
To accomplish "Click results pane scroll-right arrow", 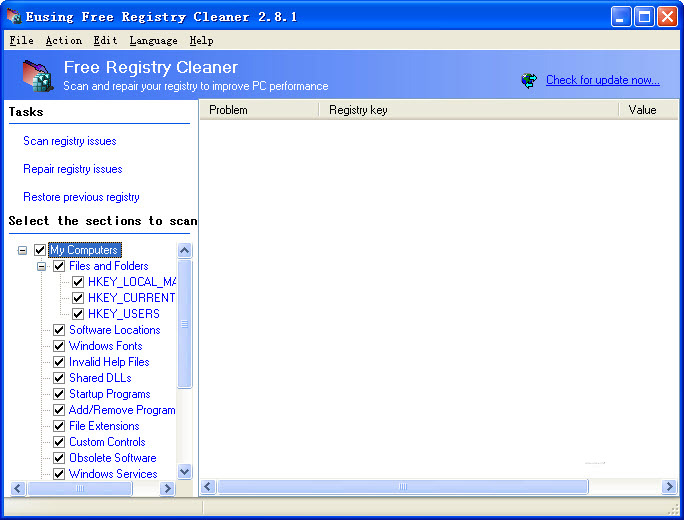I will [670, 487].
